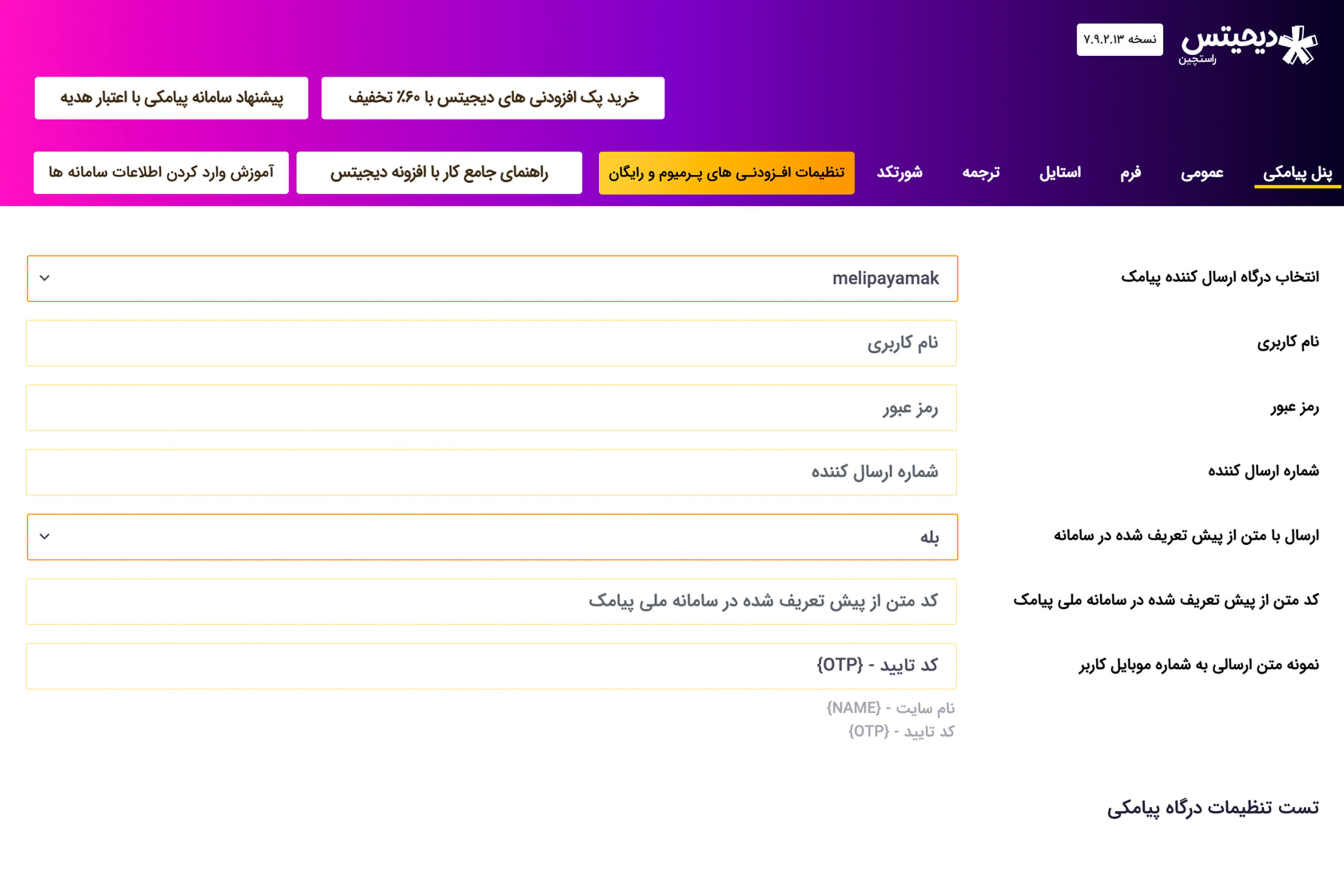Open the شورتکد tab
This screenshot has height=896, width=1344.
[899, 173]
